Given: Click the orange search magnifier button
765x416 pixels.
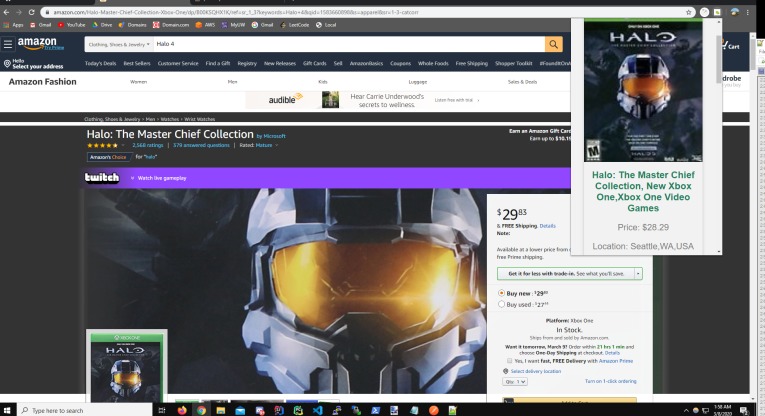Looking at the screenshot, I should point(553,44).
